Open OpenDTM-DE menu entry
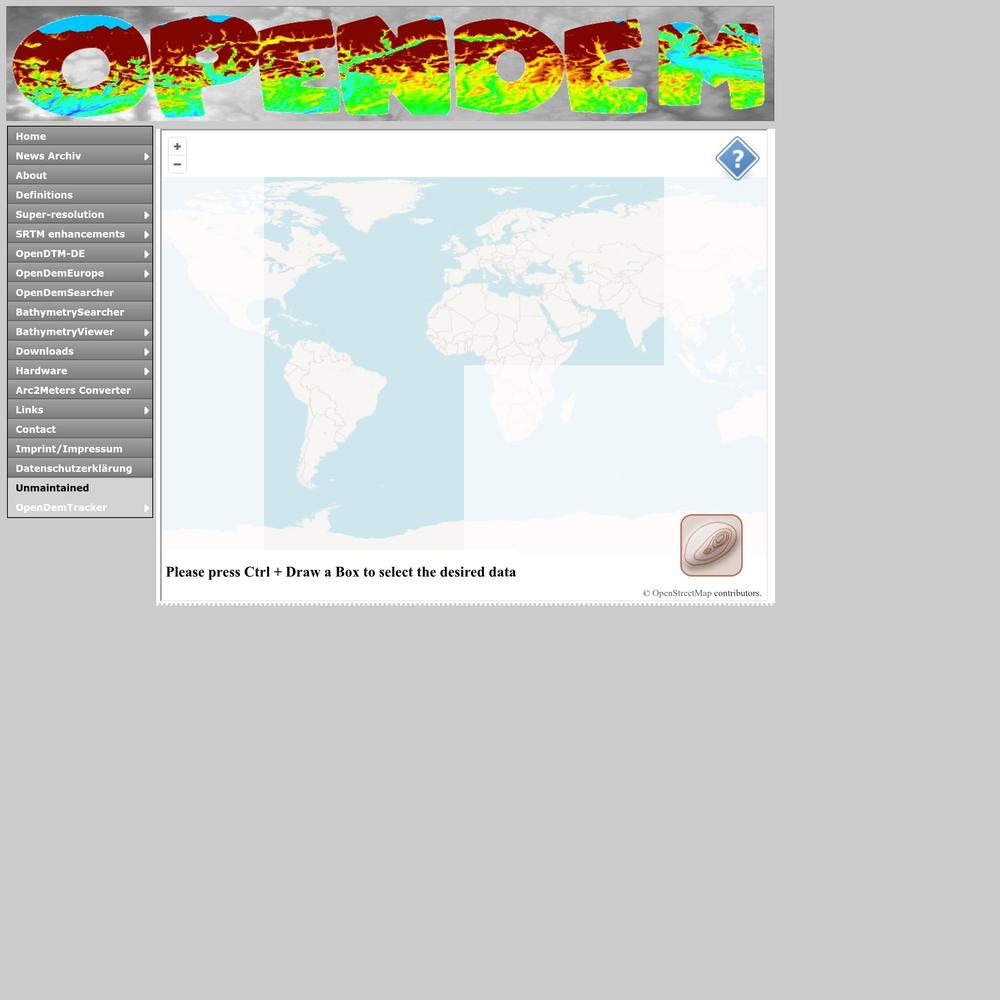Screen dimensions: 1000x1000 pyautogui.click(x=80, y=254)
